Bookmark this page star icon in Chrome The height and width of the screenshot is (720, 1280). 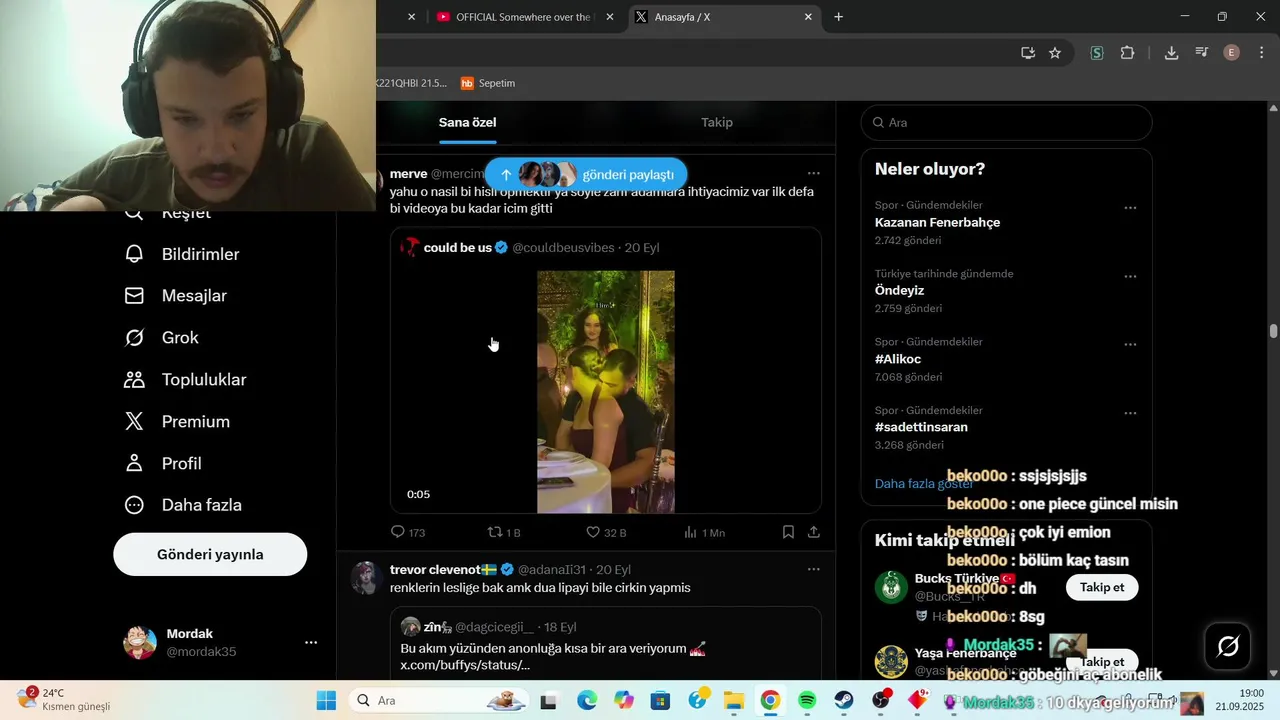(1055, 53)
